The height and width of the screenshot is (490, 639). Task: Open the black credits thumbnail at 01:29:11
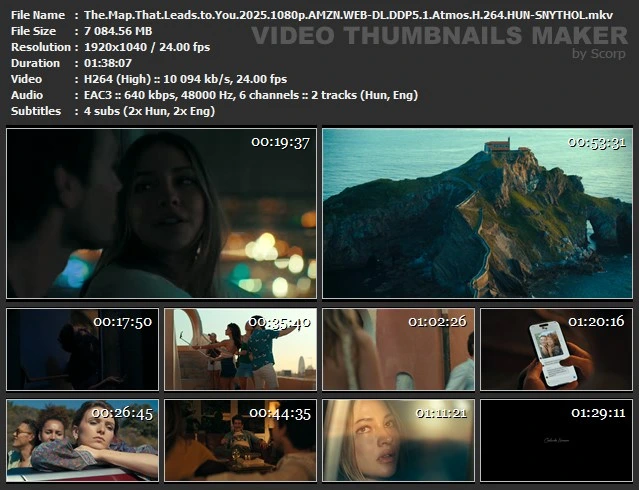556,440
